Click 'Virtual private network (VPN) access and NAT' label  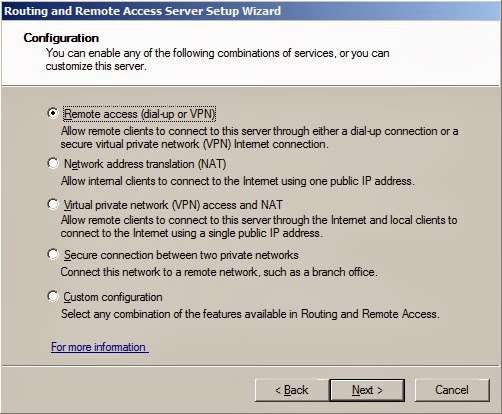tap(173, 205)
